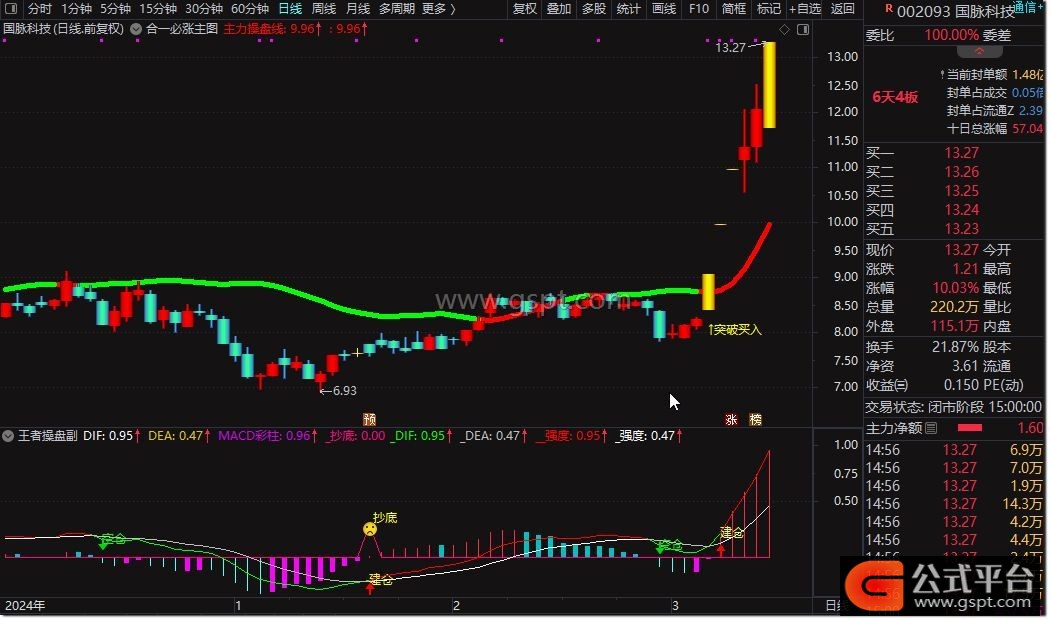Click the red R badge beside stock code
This screenshot has width=1050, height=619.
point(889,9)
